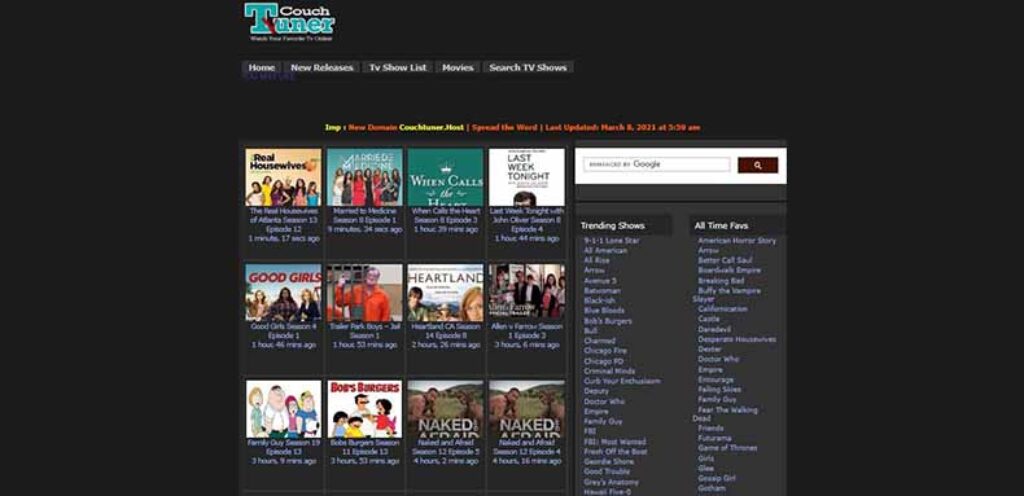Click the Google custom search field

pos(656,164)
